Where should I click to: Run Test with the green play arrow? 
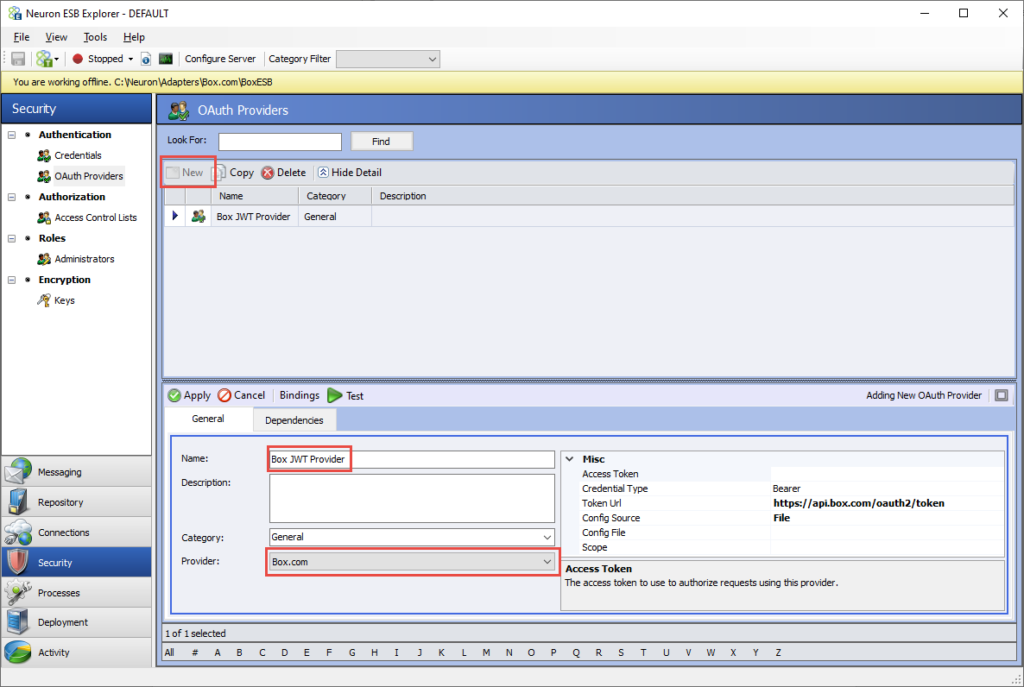(x=345, y=395)
